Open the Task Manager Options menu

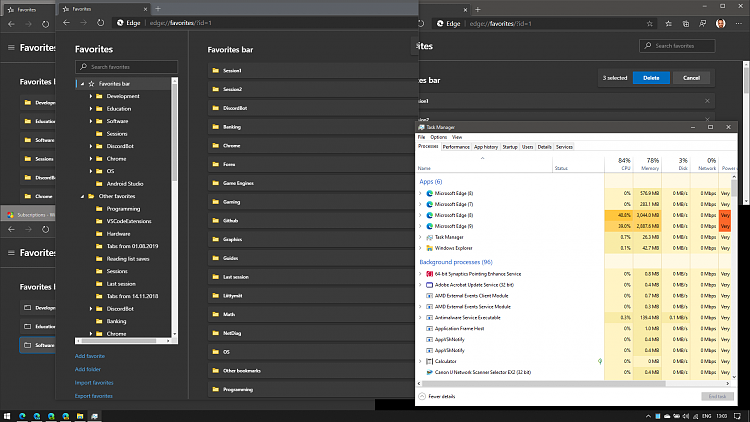pyautogui.click(x=438, y=137)
